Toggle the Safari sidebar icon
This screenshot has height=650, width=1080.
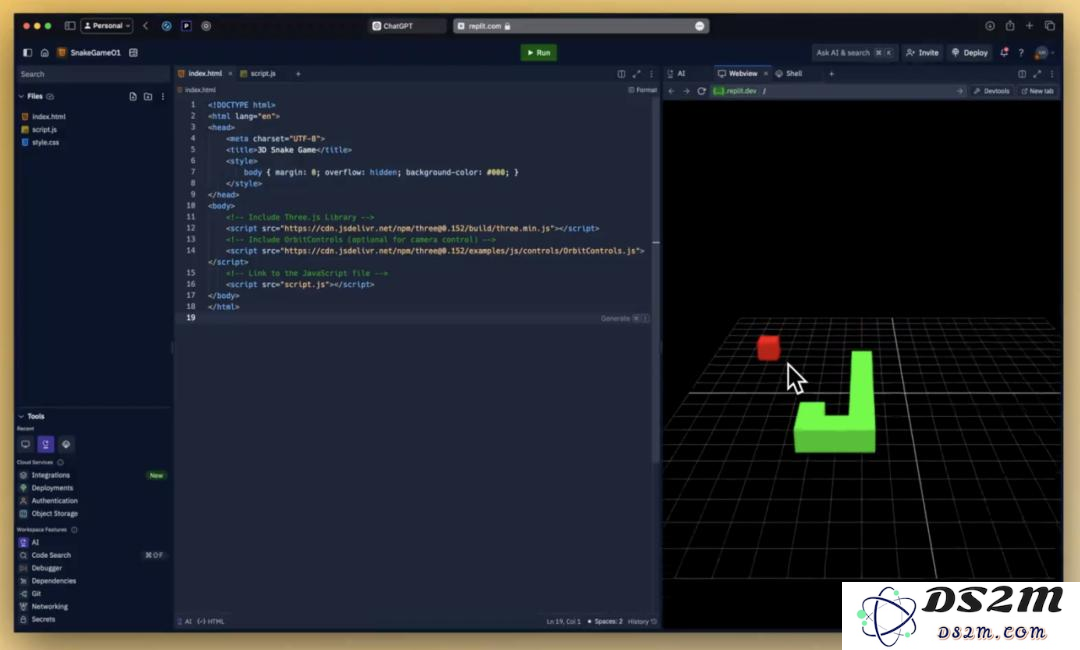tap(70, 25)
